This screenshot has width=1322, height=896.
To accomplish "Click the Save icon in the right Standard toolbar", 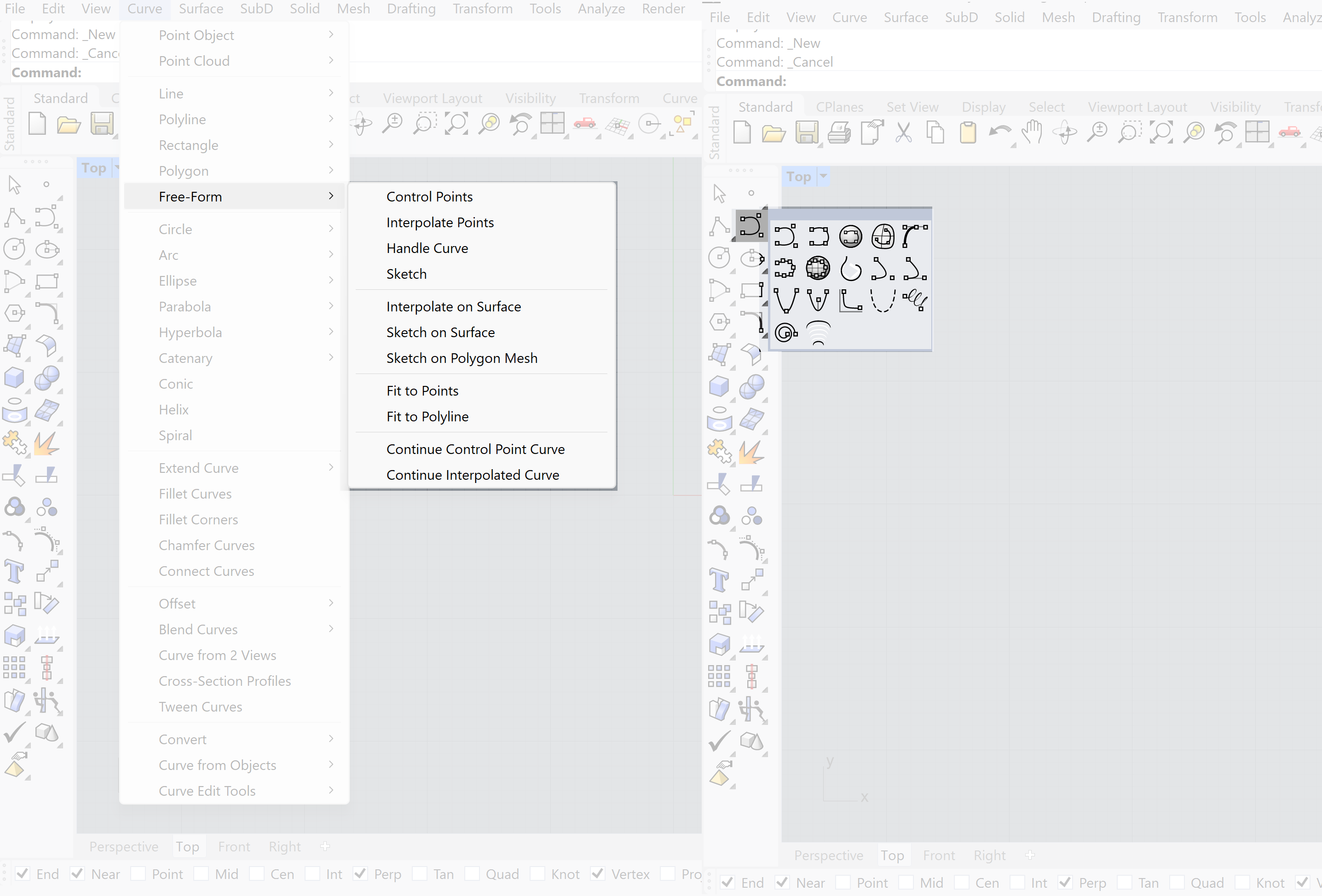I will coord(806,133).
